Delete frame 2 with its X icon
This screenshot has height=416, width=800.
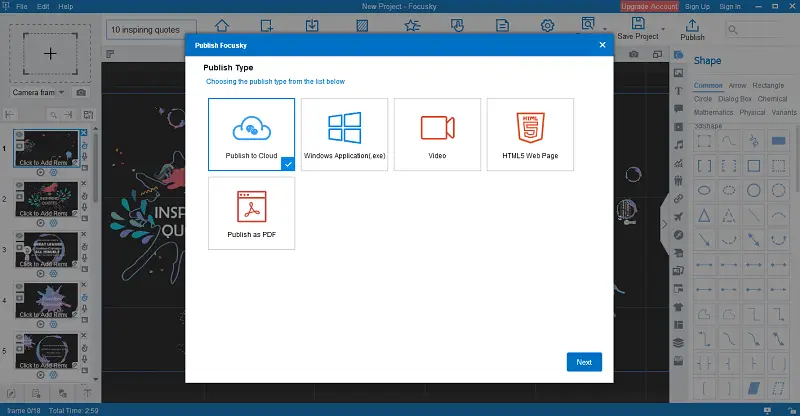pyautogui.click(x=84, y=183)
